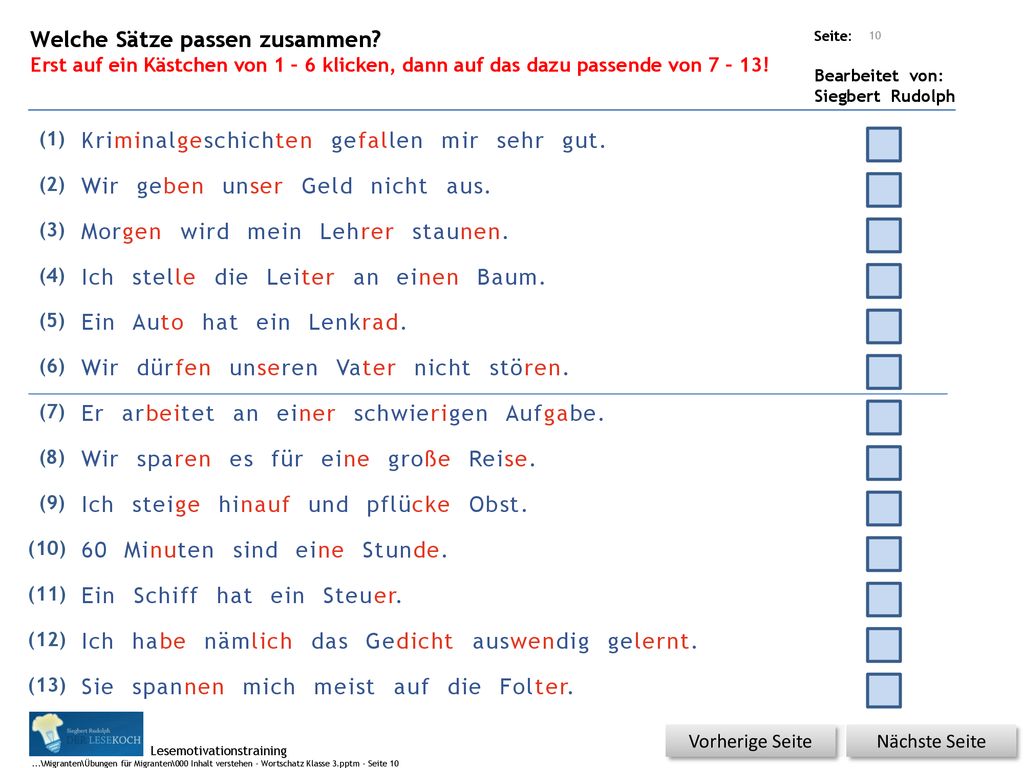Tick the box for 'Morgen wird mein Lehrer staunen'
The width and height of the screenshot is (1024, 768).
pos(884,235)
